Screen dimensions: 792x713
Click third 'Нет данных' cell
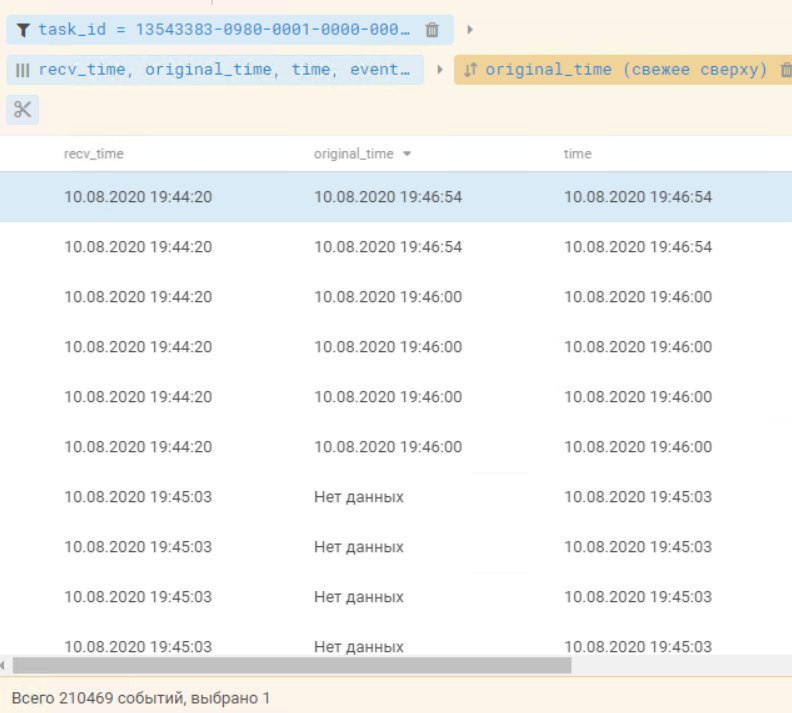[x=359, y=597]
